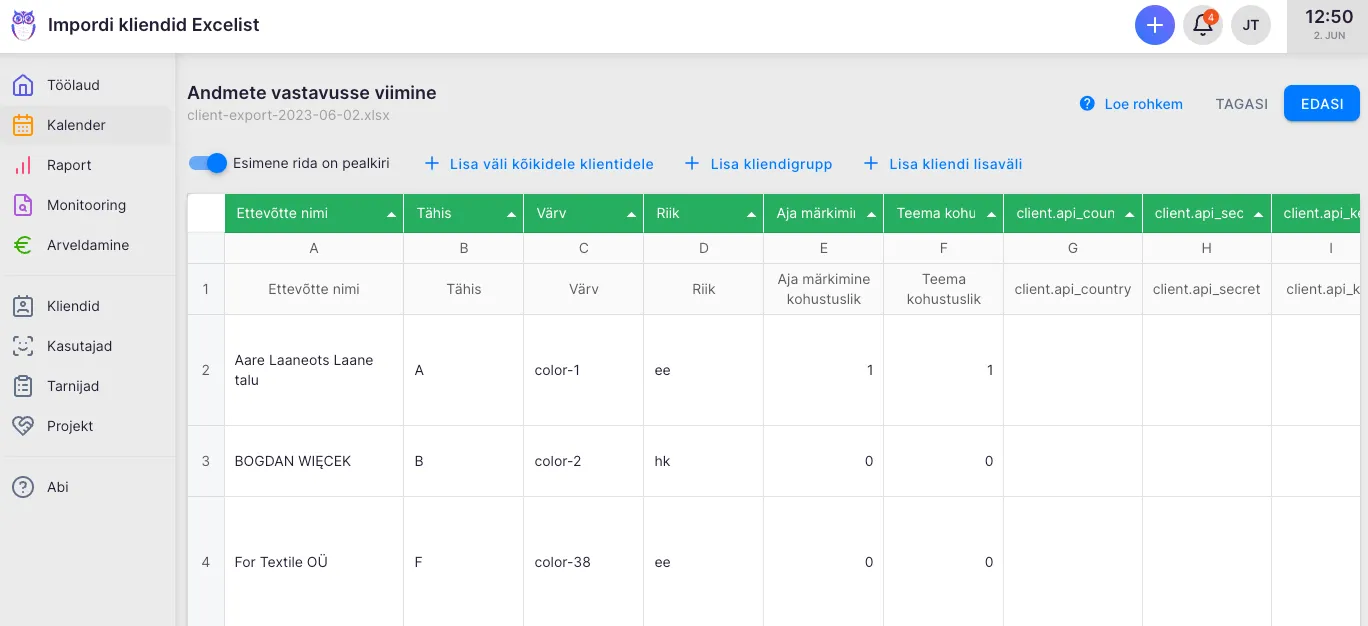Expand the Tähis column dropdown
This screenshot has height=626, width=1368.
coord(511,214)
